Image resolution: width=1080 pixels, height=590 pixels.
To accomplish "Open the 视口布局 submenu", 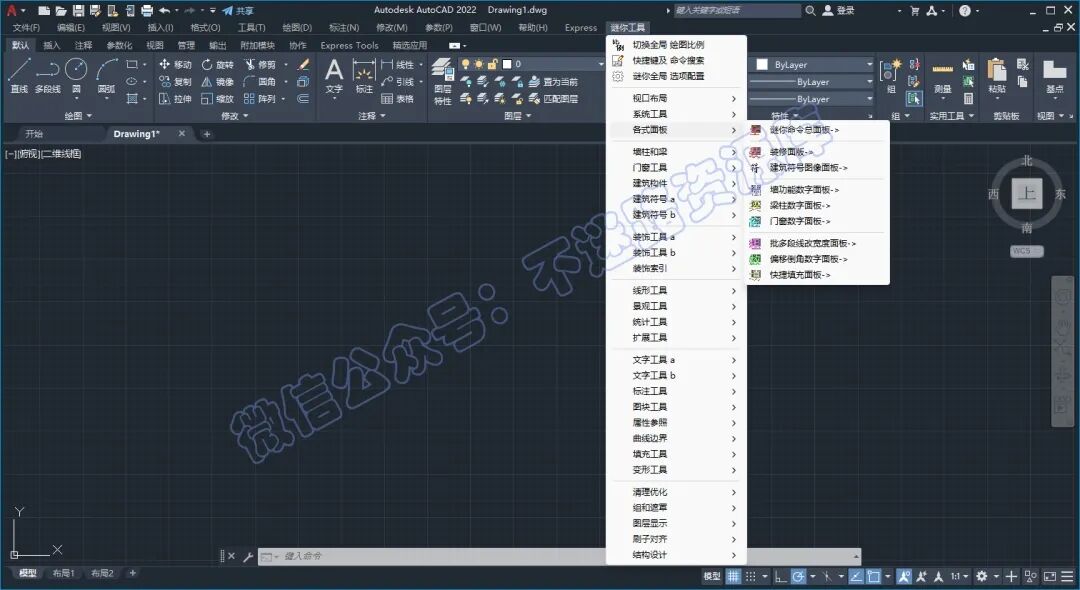I will pyautogui.click(x=675, y=98).
